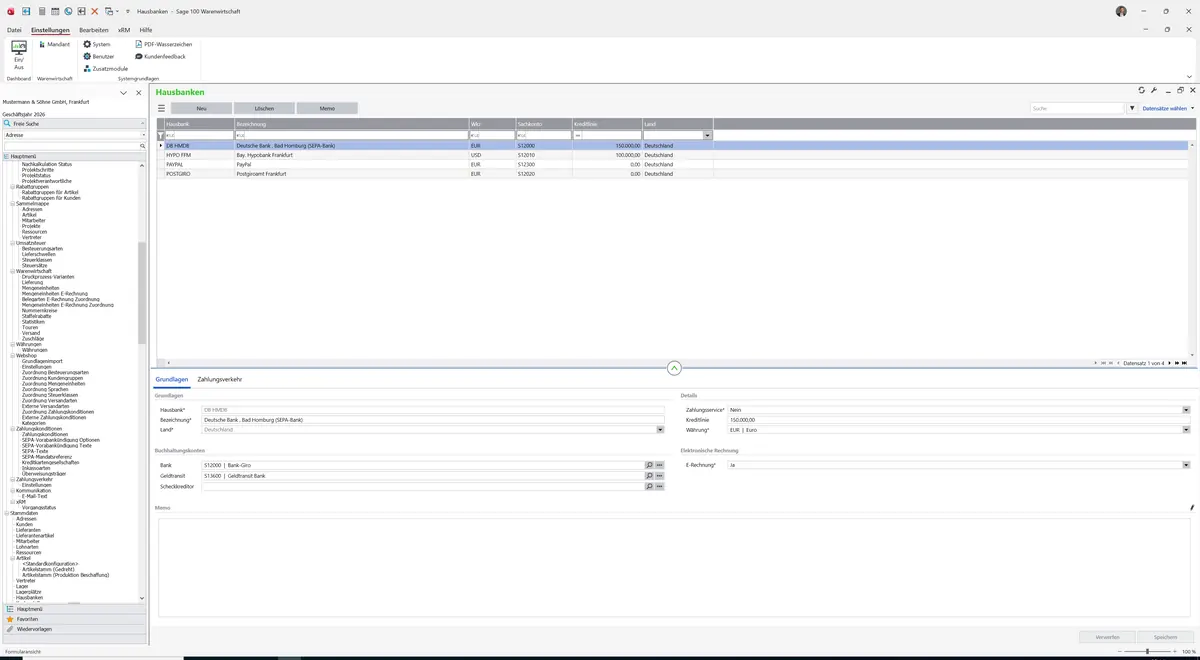Click lookup magnifier for Bank account field
Viewport: 1200px width, 660px height.
649,465
